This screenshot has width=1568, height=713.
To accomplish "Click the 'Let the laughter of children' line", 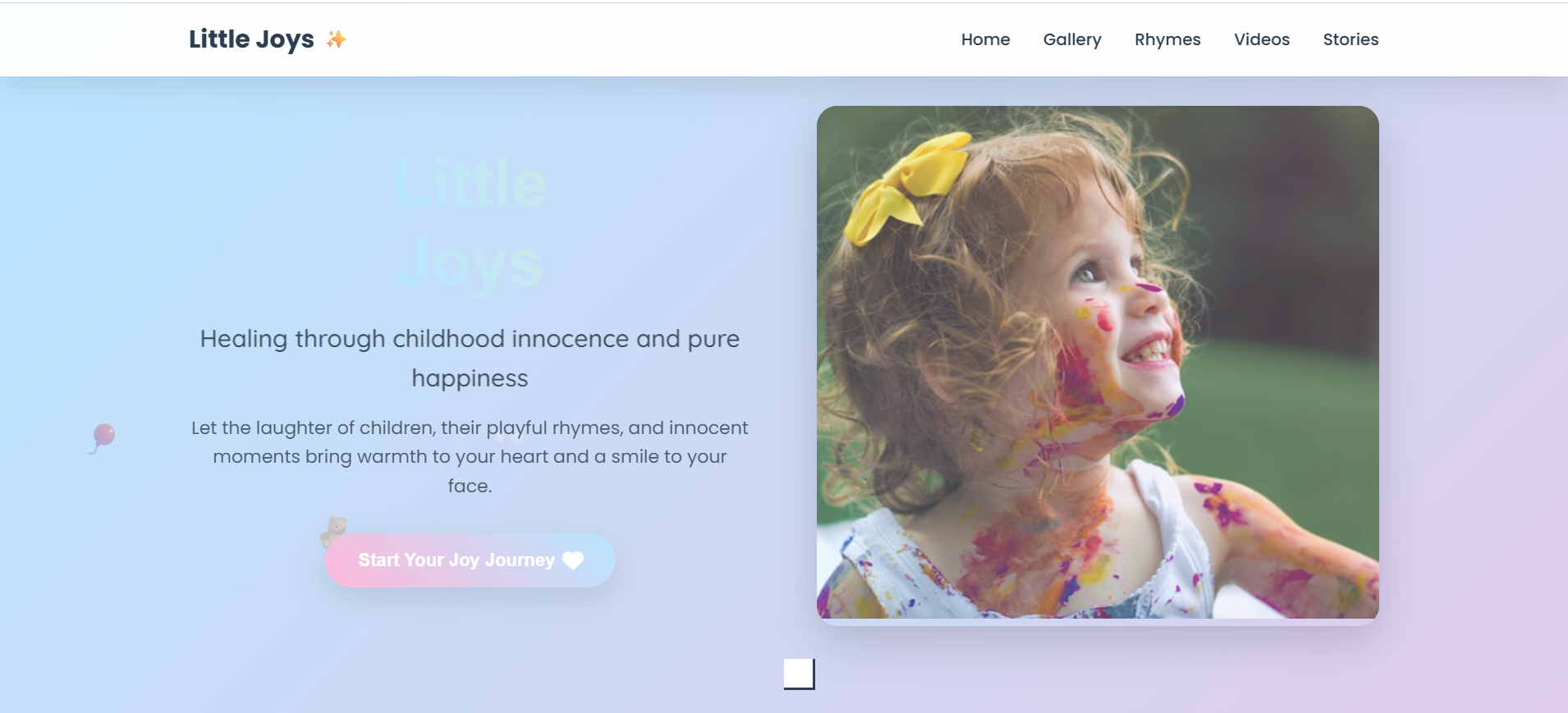I will click(470, 427).
